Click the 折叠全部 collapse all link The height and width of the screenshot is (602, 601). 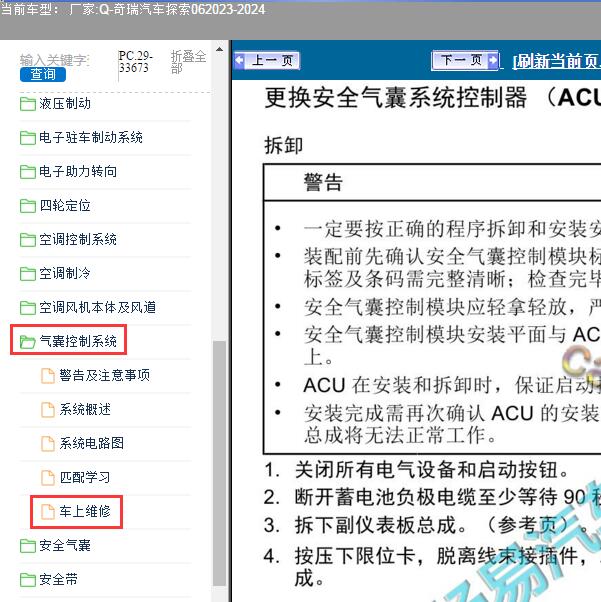[189, 62]
